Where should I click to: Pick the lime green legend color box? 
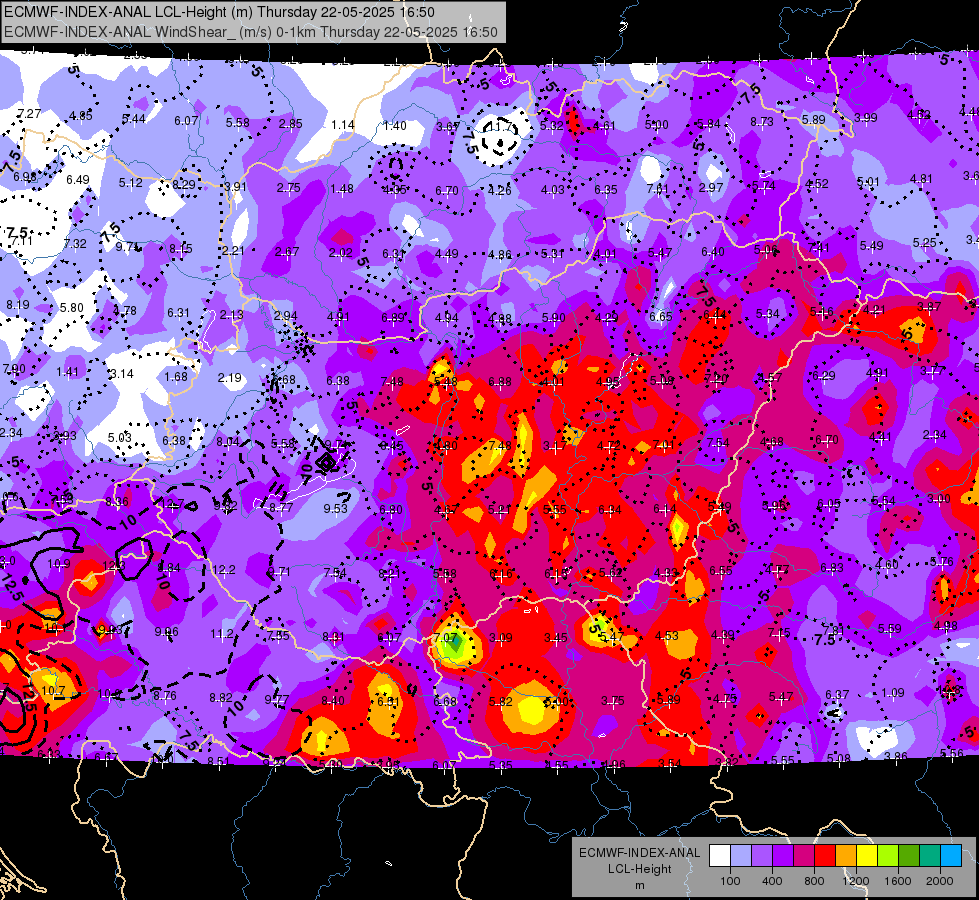tap(888, 856)
